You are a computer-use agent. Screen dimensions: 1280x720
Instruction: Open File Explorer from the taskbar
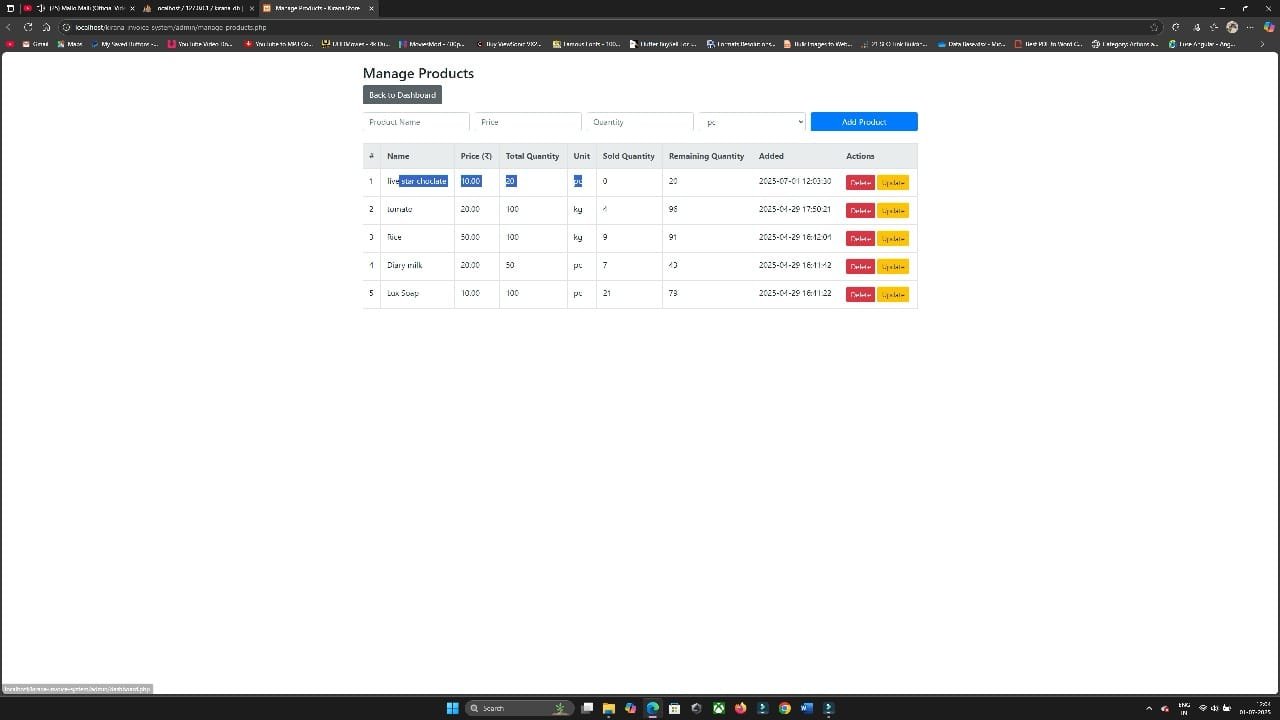608,708
